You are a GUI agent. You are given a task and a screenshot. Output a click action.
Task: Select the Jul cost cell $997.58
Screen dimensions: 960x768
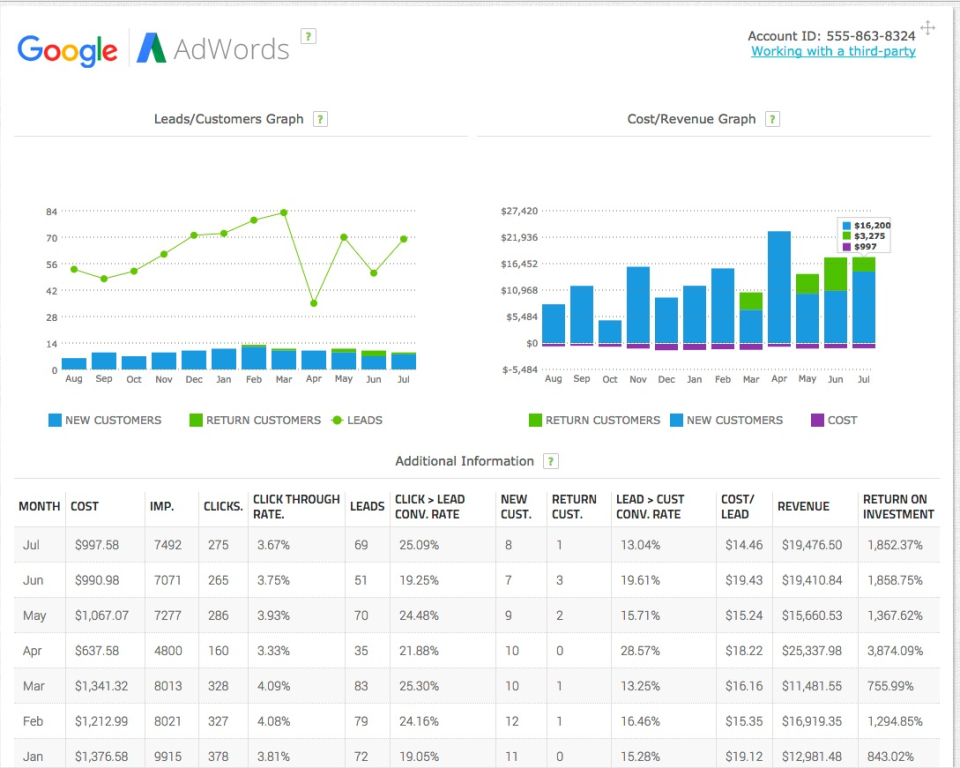point(97,544)
